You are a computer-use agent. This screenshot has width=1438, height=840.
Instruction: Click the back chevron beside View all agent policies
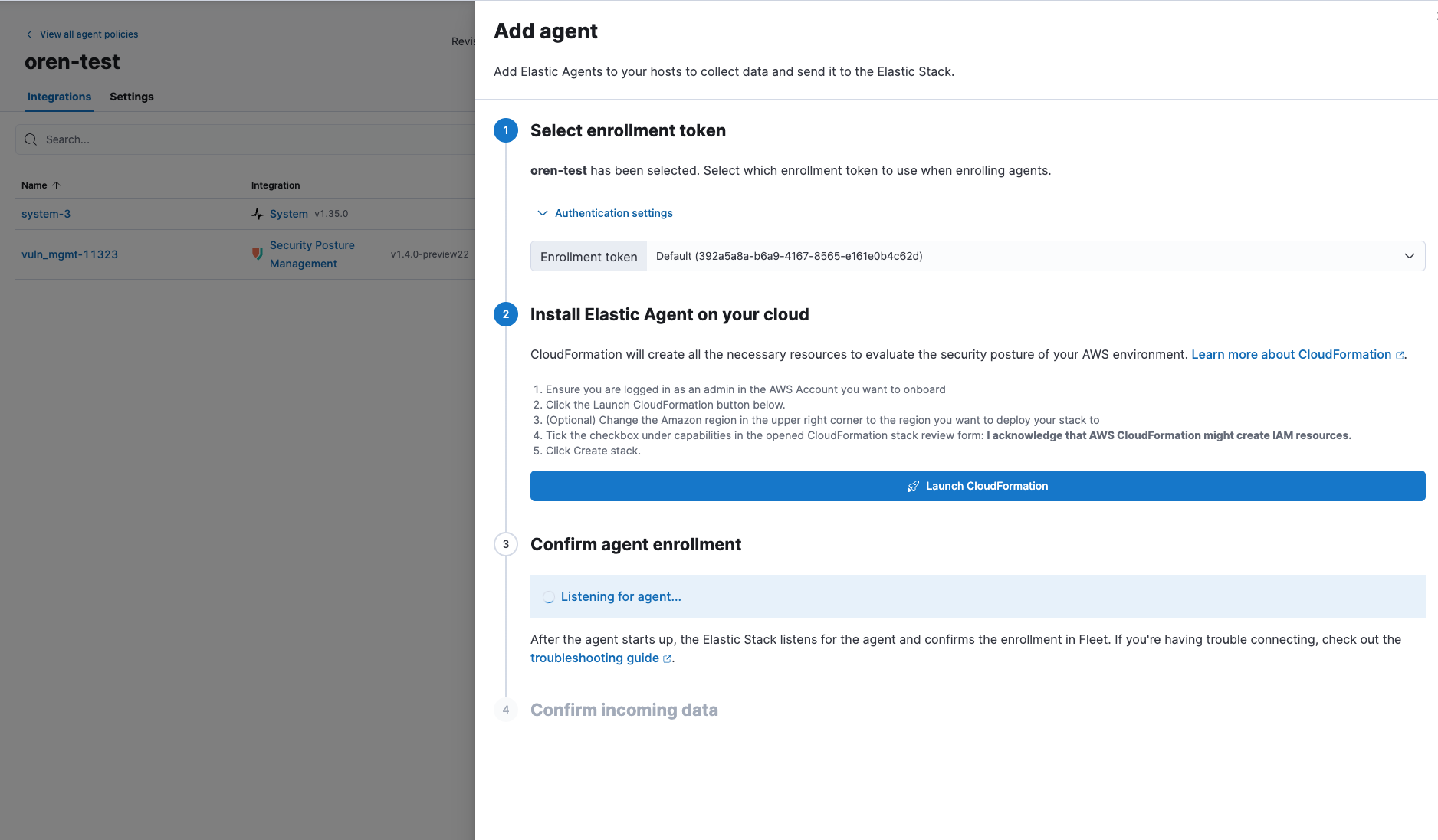point(28,34)
